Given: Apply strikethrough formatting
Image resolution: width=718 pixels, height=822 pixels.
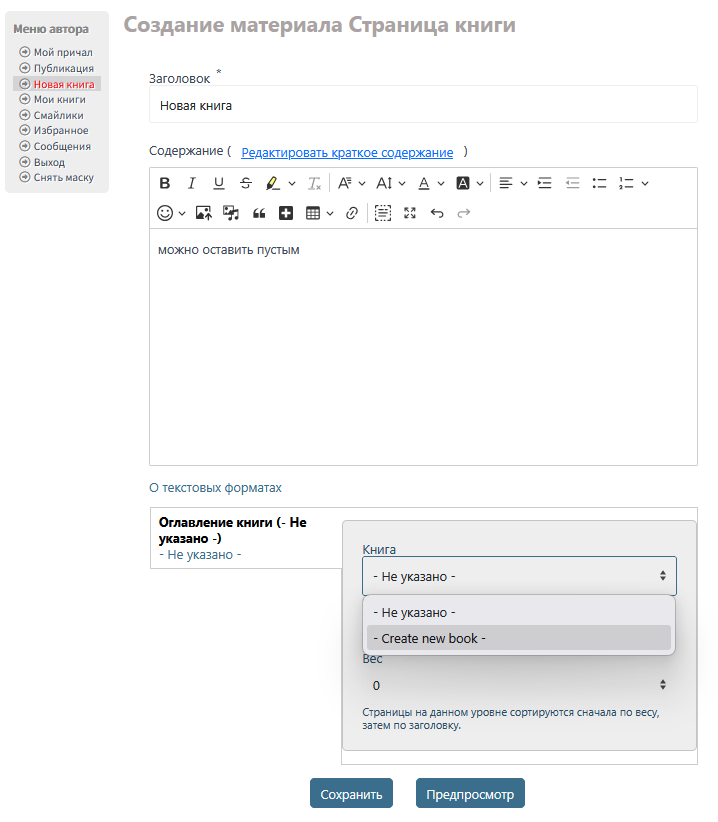Looking at the screenshot, I should point(246,183).
